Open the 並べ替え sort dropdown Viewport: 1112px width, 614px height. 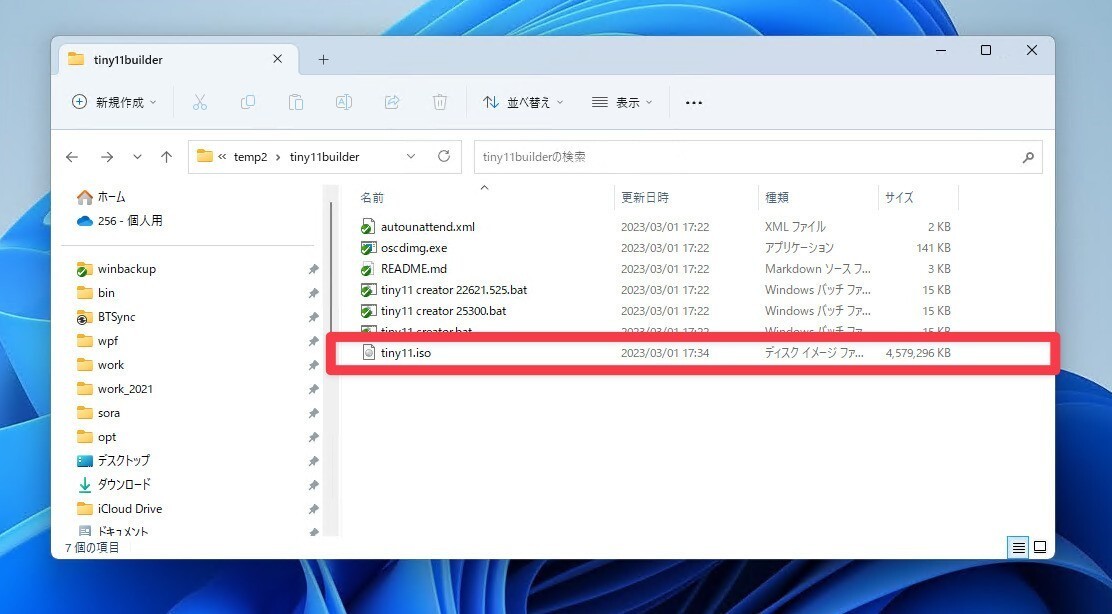523,102
